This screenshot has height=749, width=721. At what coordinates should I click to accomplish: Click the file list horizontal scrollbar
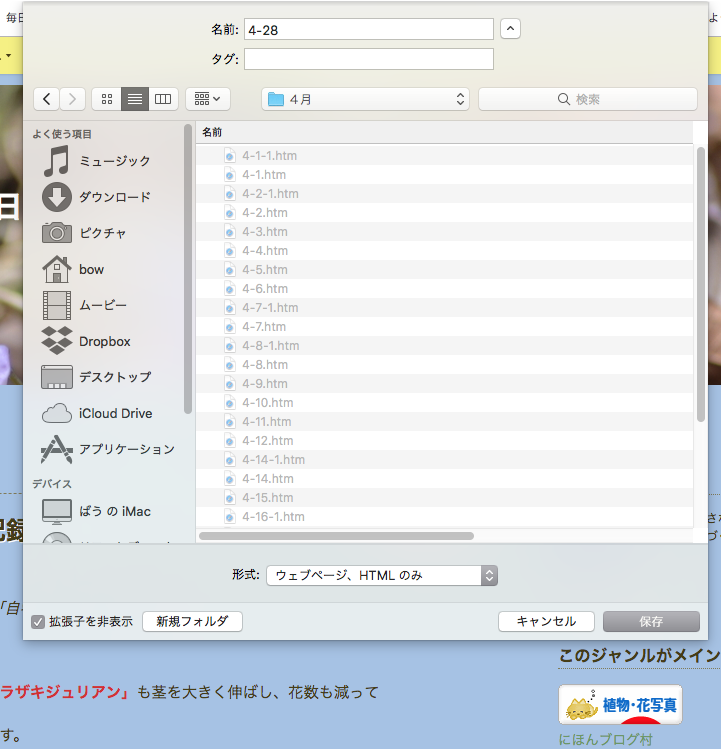[x=336, y=536]
